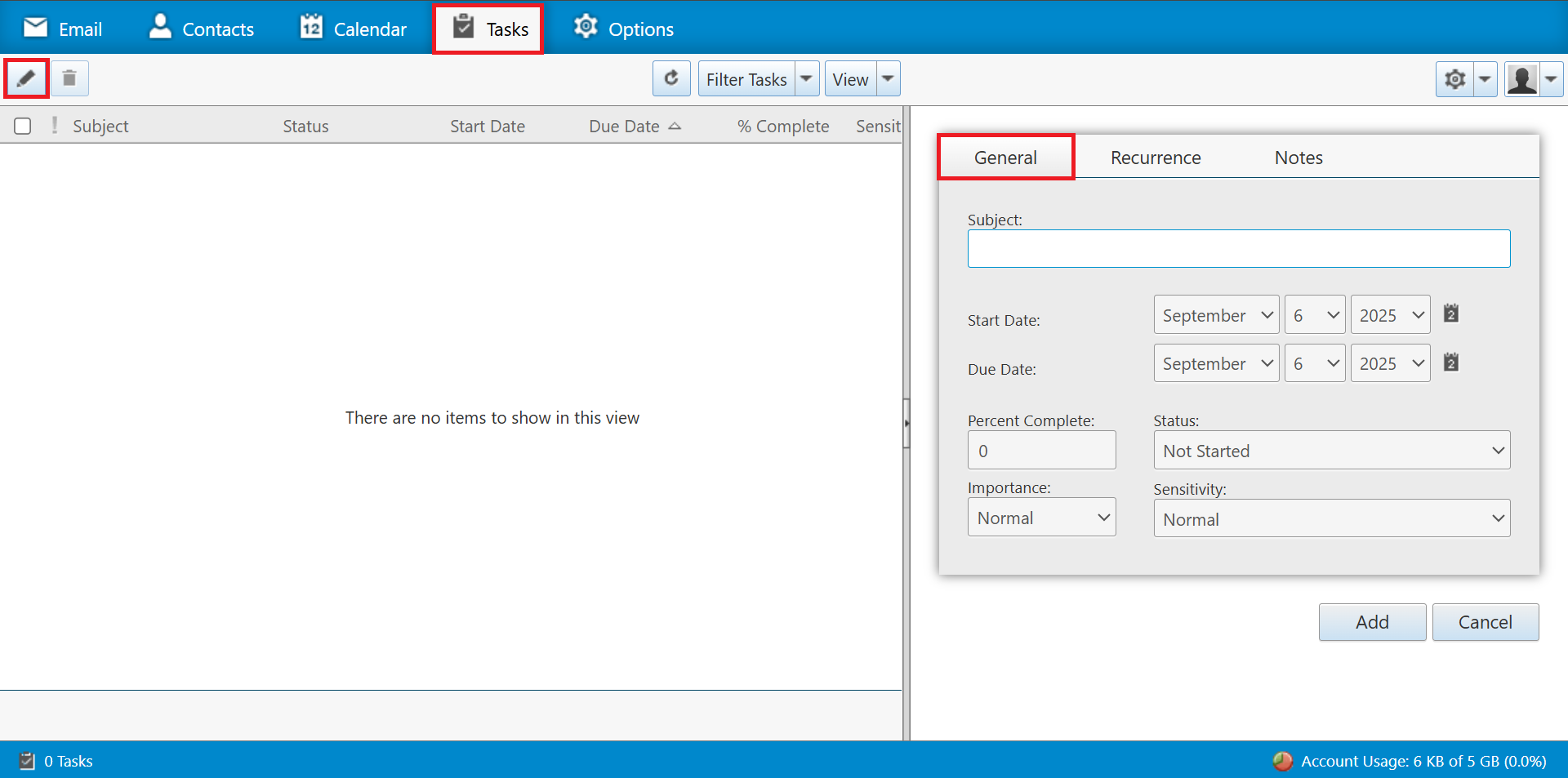
Task: Open the Due Date year dropdown
Action: coord(1390,362)
